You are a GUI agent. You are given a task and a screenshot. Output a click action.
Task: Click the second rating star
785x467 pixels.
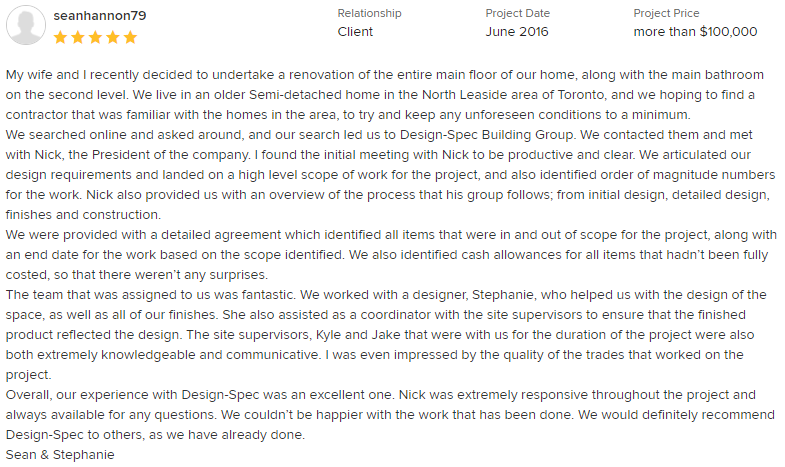tap(78, 38)
